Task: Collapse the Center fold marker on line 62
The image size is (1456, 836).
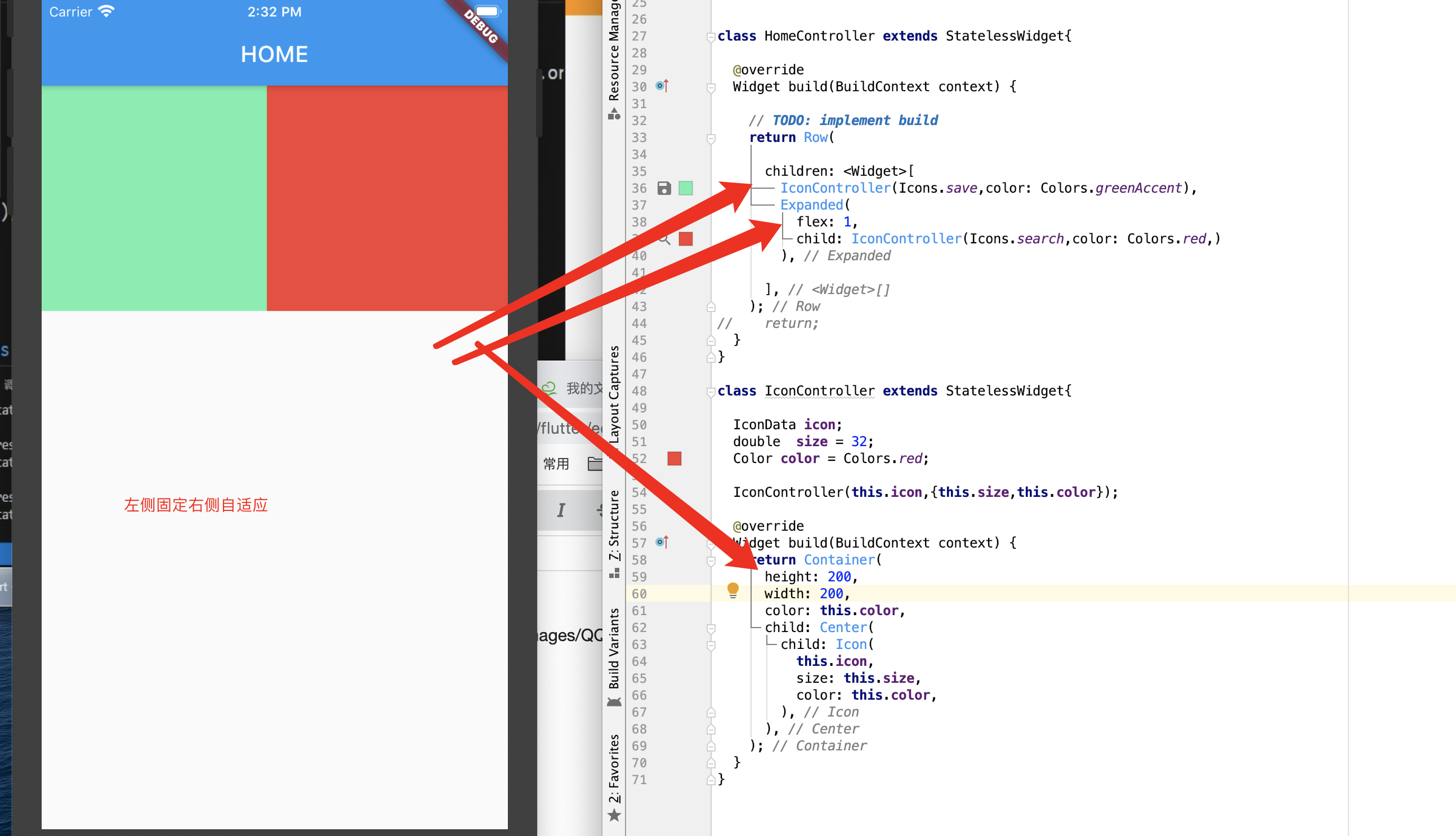Action: [x=711, y=629]
